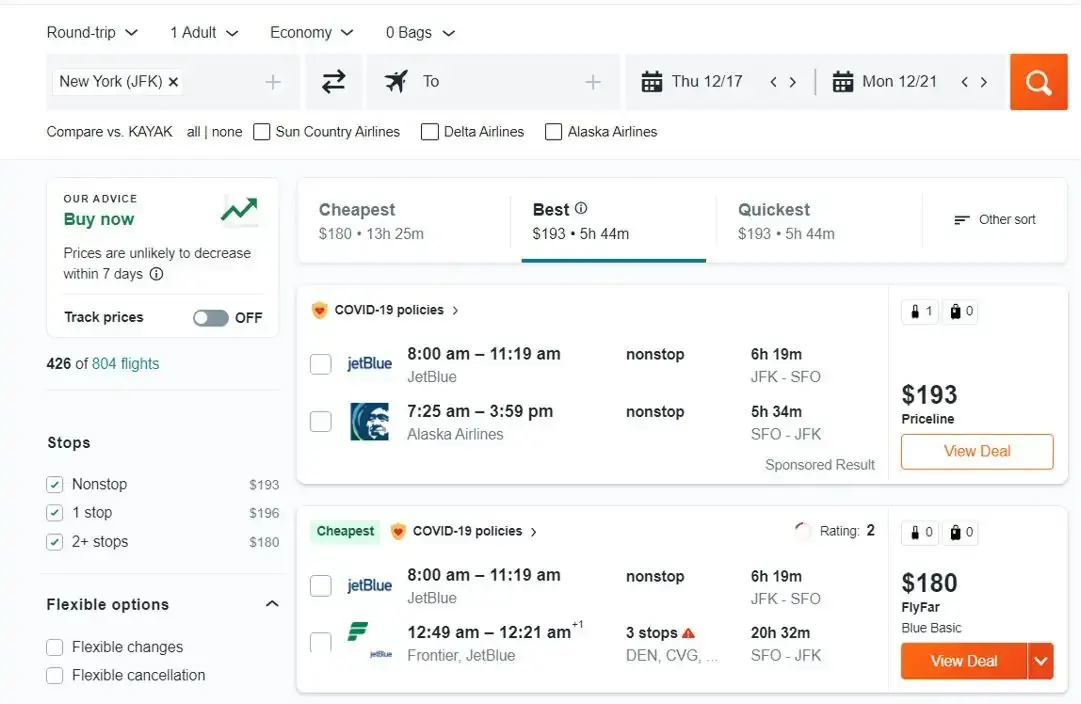Click 'all' compare link

193,132
